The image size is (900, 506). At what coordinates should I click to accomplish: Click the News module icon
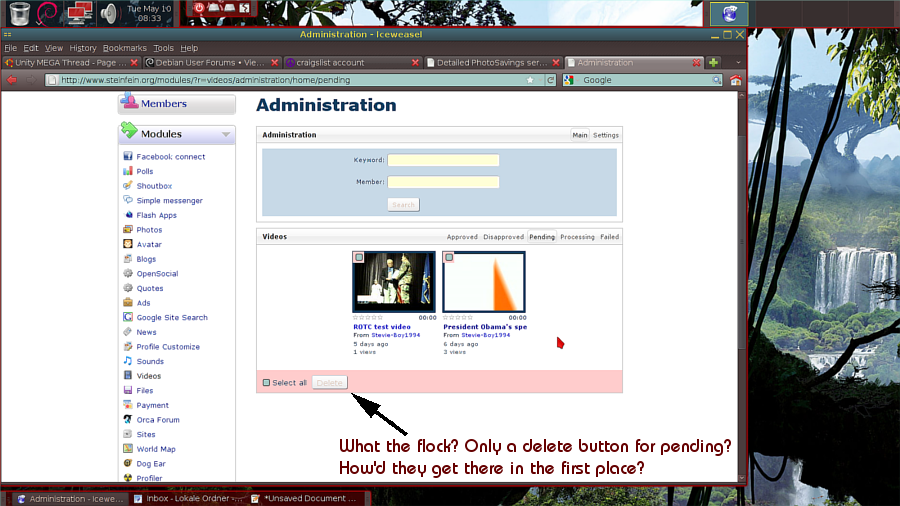(127, 332)
